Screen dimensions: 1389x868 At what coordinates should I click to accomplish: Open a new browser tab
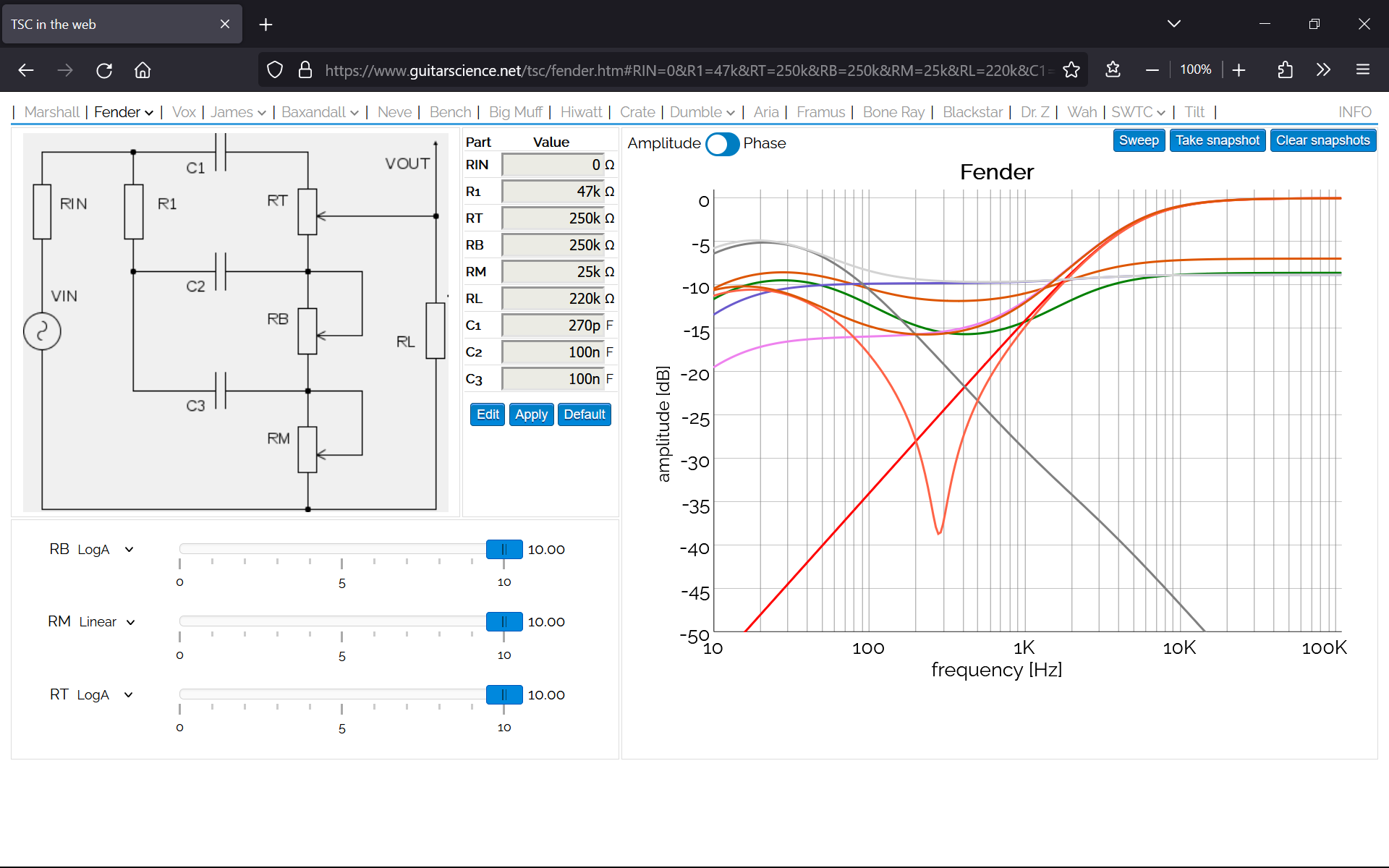coord(266,25)
